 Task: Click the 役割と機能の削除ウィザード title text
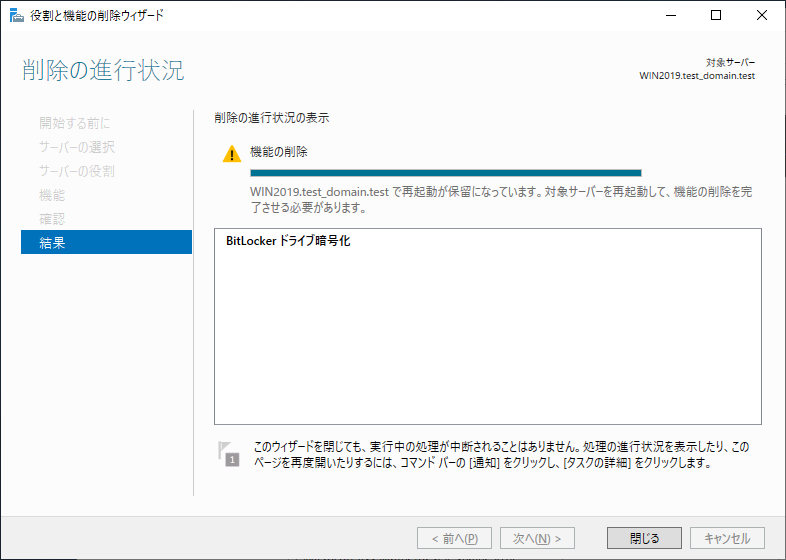point(97,16)
